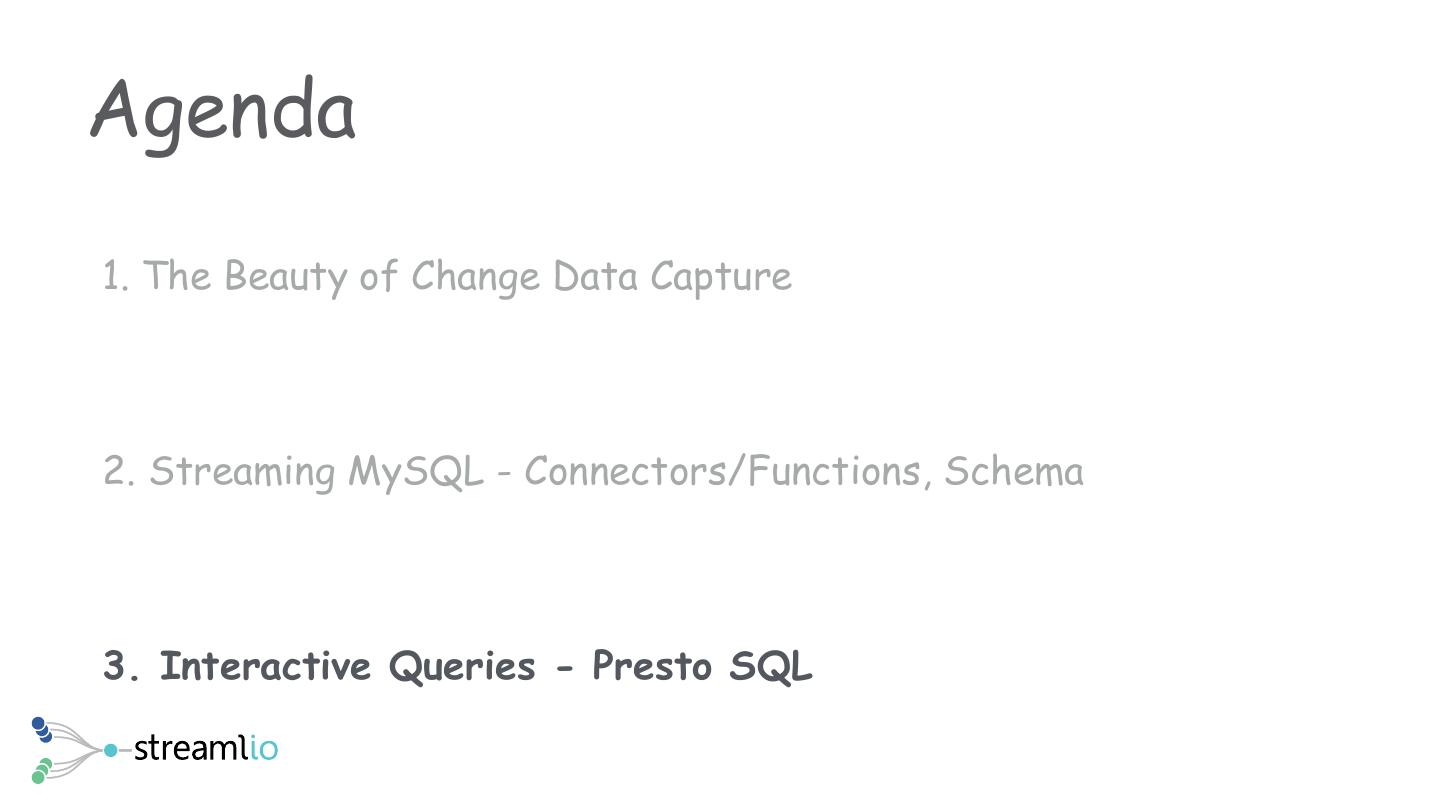
Task: Click the bold 'Interactive Queries' text
Action: 347,666
